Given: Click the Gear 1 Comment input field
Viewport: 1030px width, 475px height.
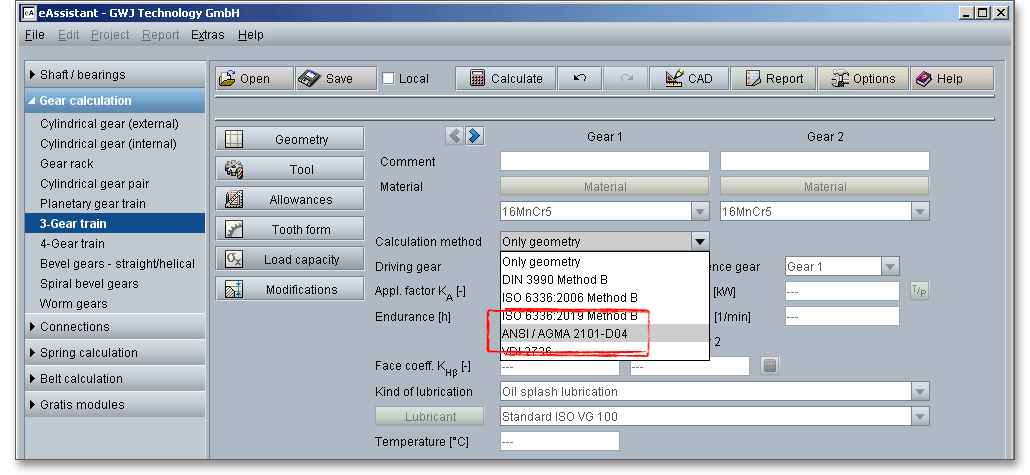Looking at the screenshot, I should 604,162.
